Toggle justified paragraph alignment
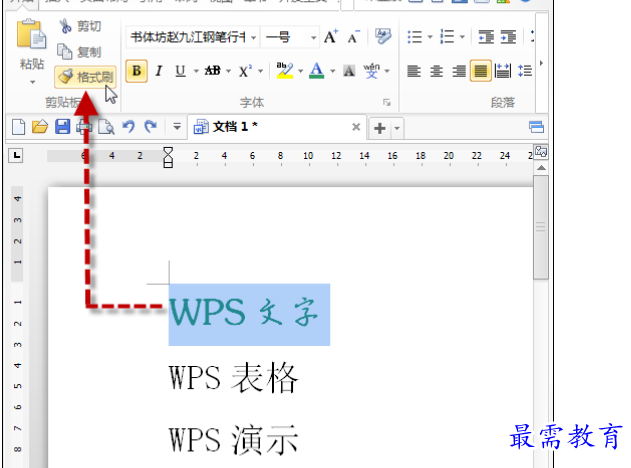 [480, 71]
